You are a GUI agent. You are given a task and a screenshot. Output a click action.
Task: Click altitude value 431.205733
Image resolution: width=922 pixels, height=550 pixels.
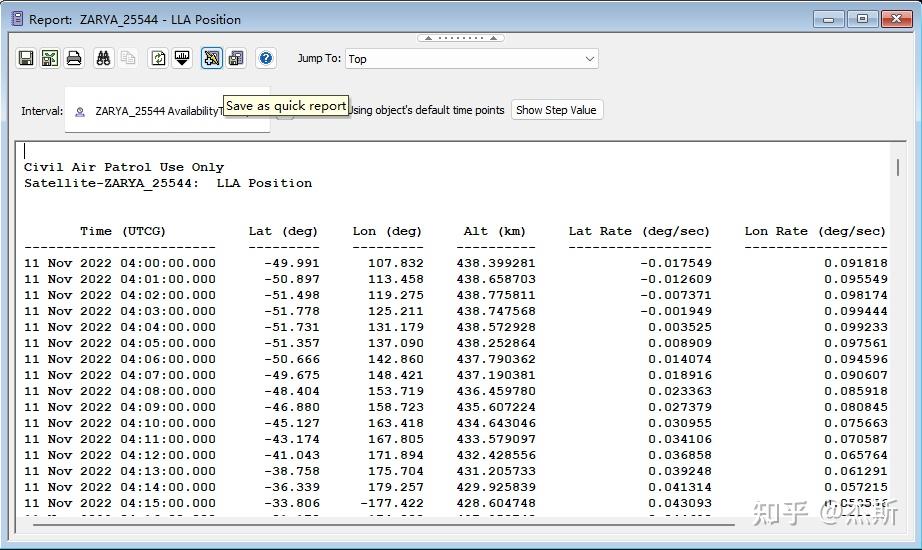[x=496, y=471]
